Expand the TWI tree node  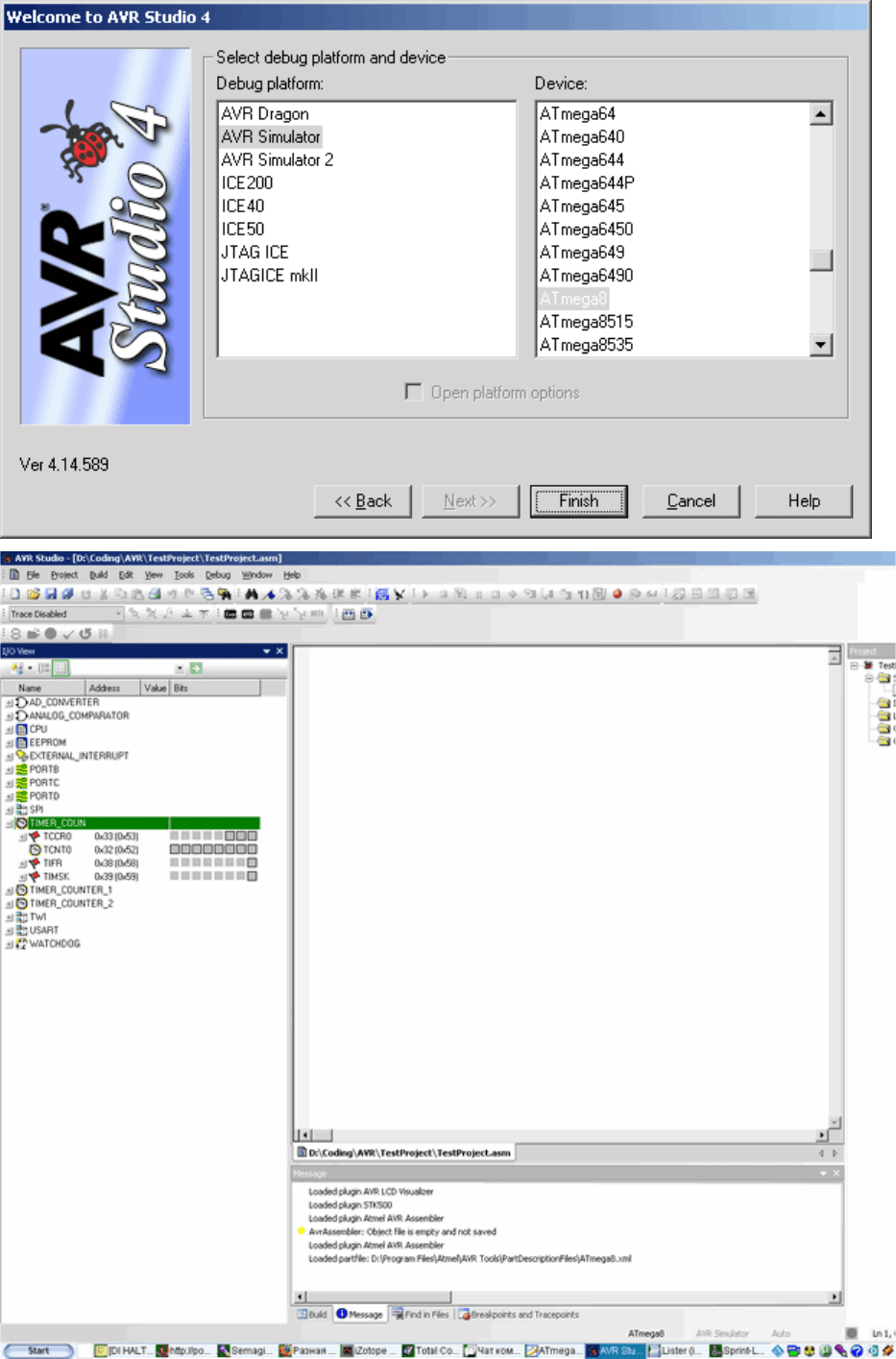(x=10, y=918)
